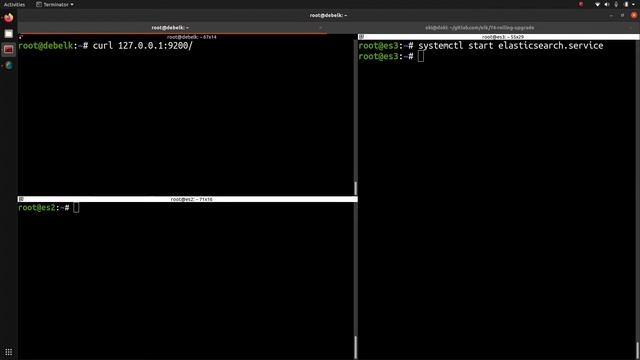The width and height of the screenshot is (640, 360).
Task: Open Firefox from the dock
Action: coord(9,18)
